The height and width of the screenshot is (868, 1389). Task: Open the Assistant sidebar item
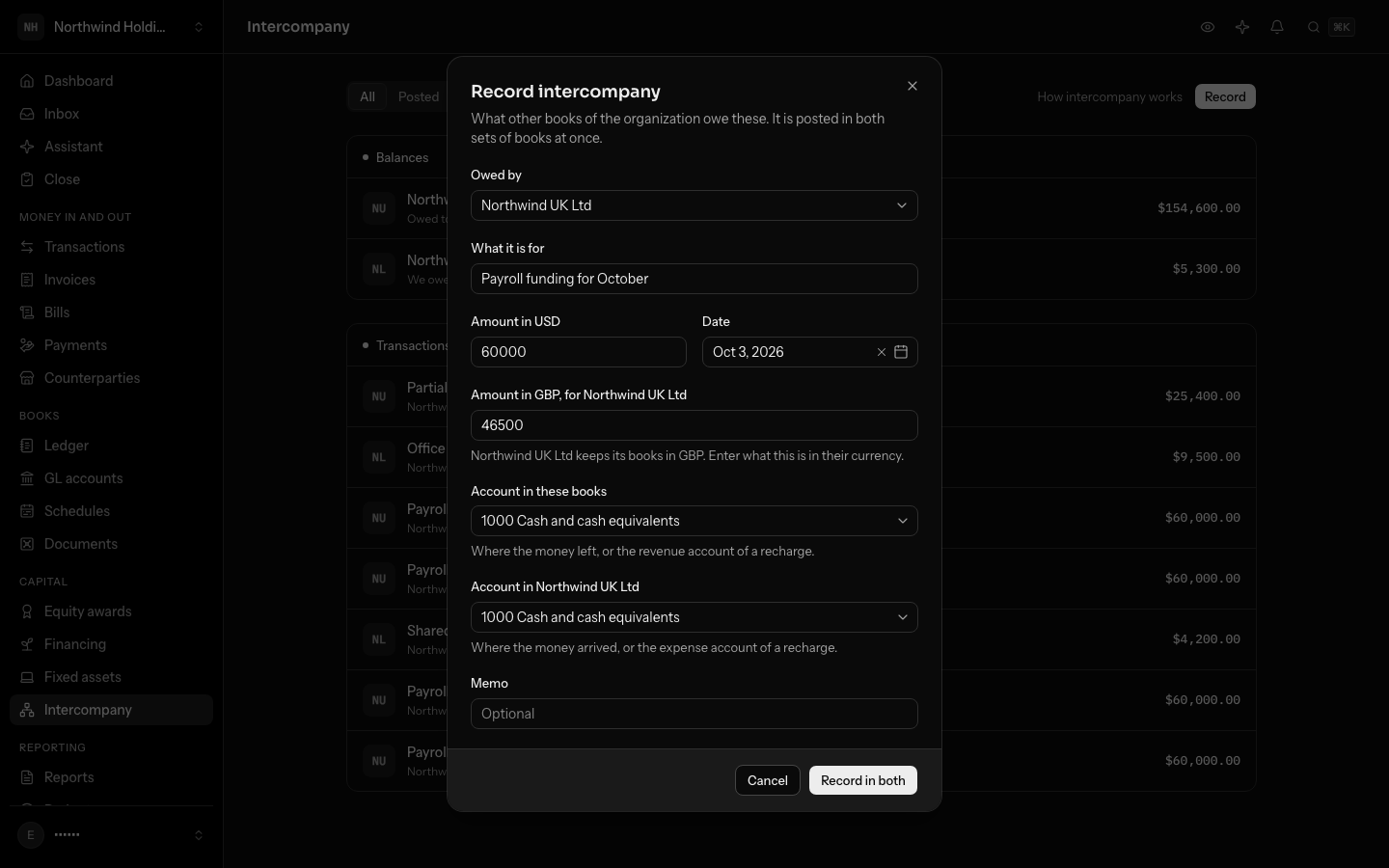[111, 147]
